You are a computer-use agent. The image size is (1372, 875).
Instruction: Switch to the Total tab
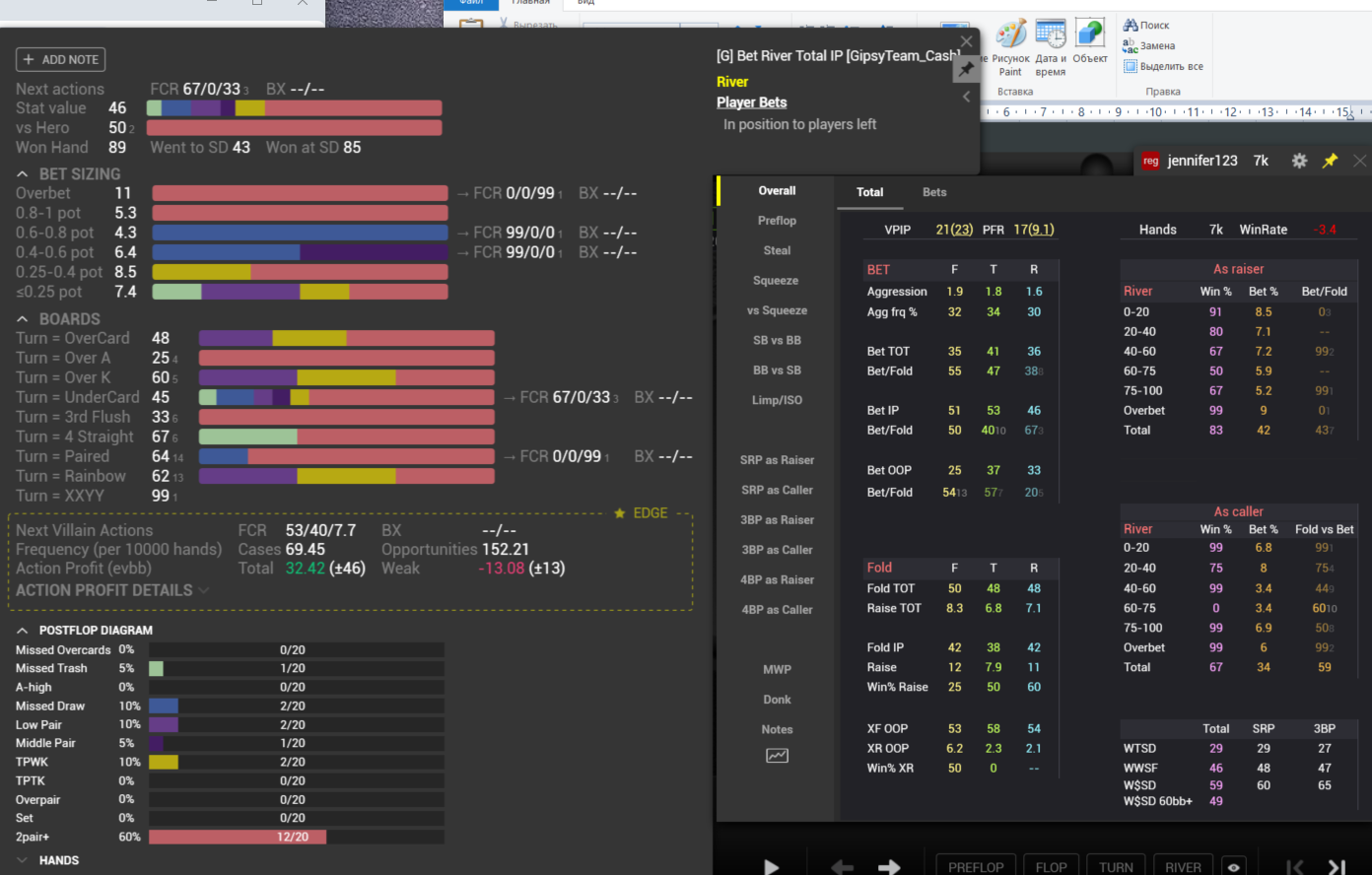pyautogui.click(x=869, y=192)
